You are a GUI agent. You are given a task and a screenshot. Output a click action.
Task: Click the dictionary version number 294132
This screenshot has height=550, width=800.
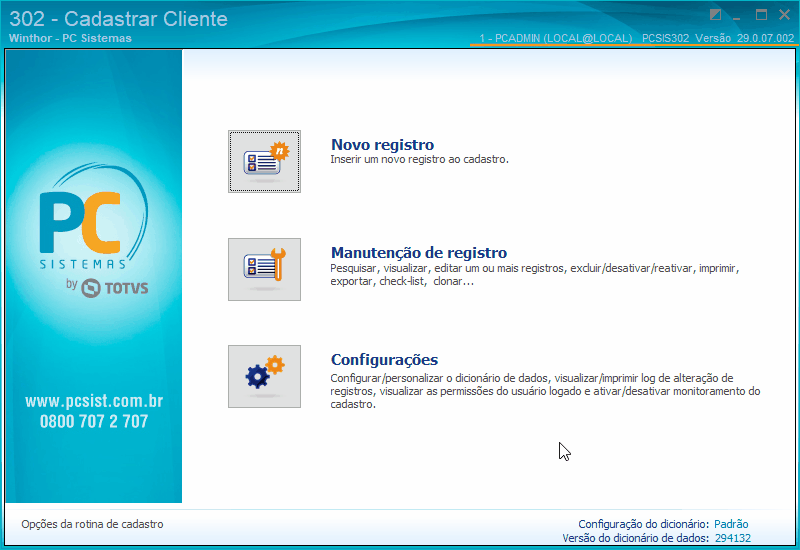tap(733, 538)
